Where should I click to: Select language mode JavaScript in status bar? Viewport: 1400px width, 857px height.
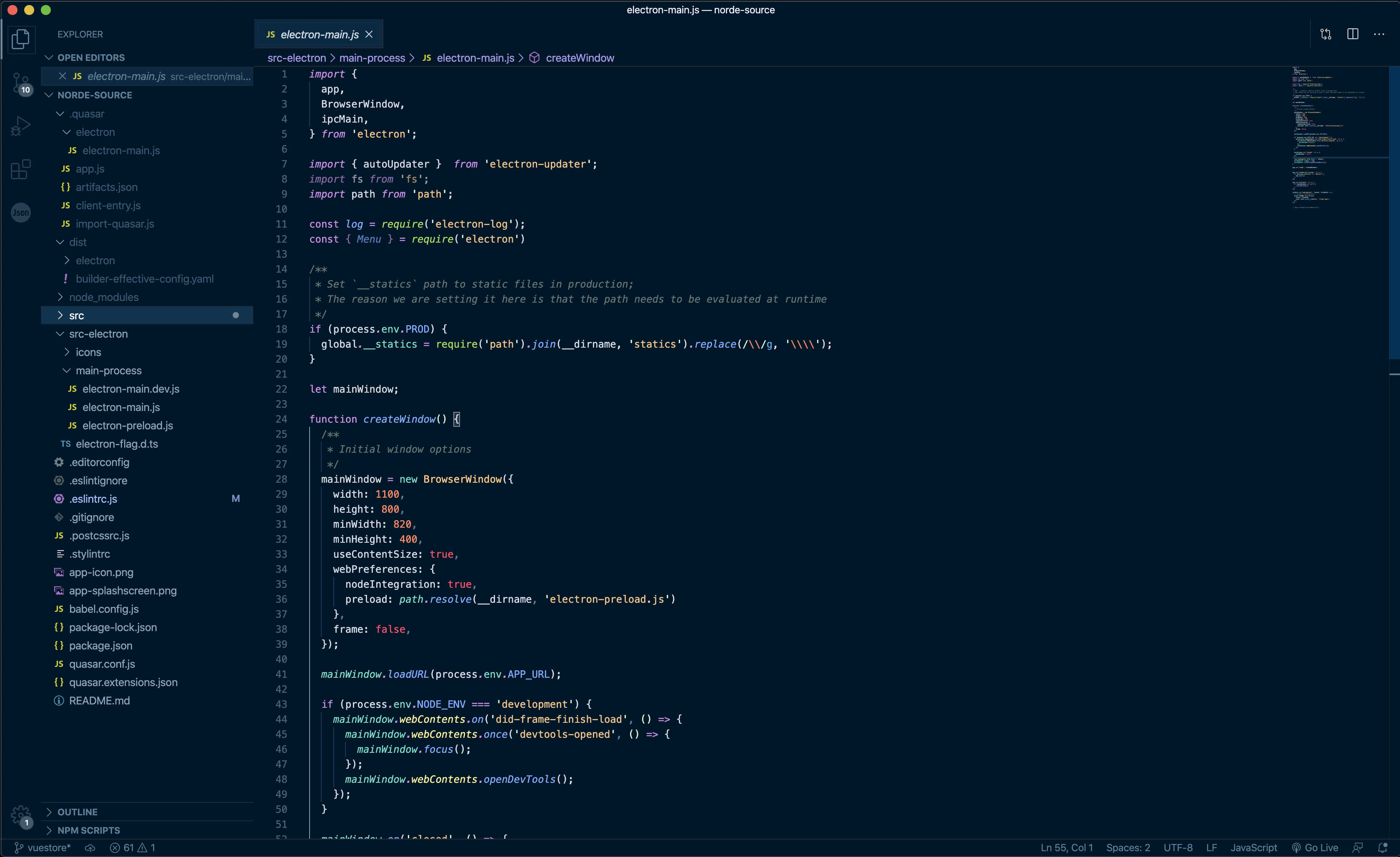(1253, 847)
